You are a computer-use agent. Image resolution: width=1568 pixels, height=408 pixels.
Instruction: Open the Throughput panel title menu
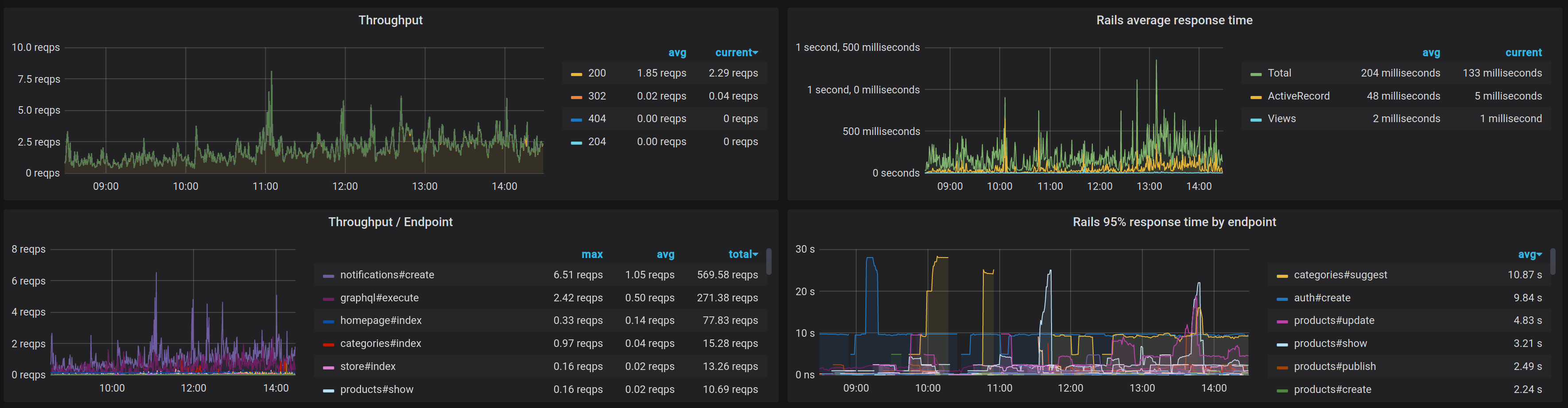(x=390, y=20)
